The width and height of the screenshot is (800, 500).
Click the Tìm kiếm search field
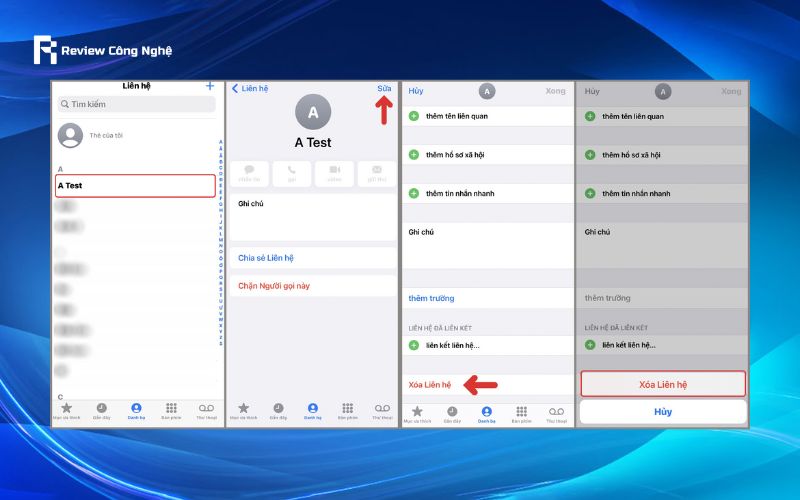[x=136, y=104]
